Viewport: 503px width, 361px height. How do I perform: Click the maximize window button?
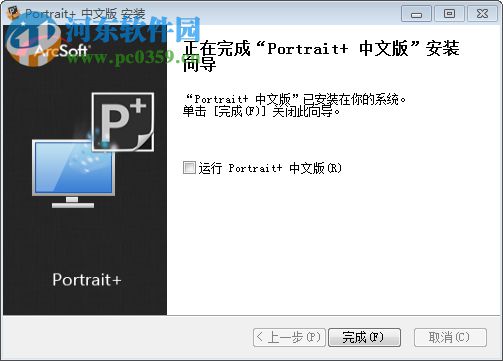coord(449,14)
